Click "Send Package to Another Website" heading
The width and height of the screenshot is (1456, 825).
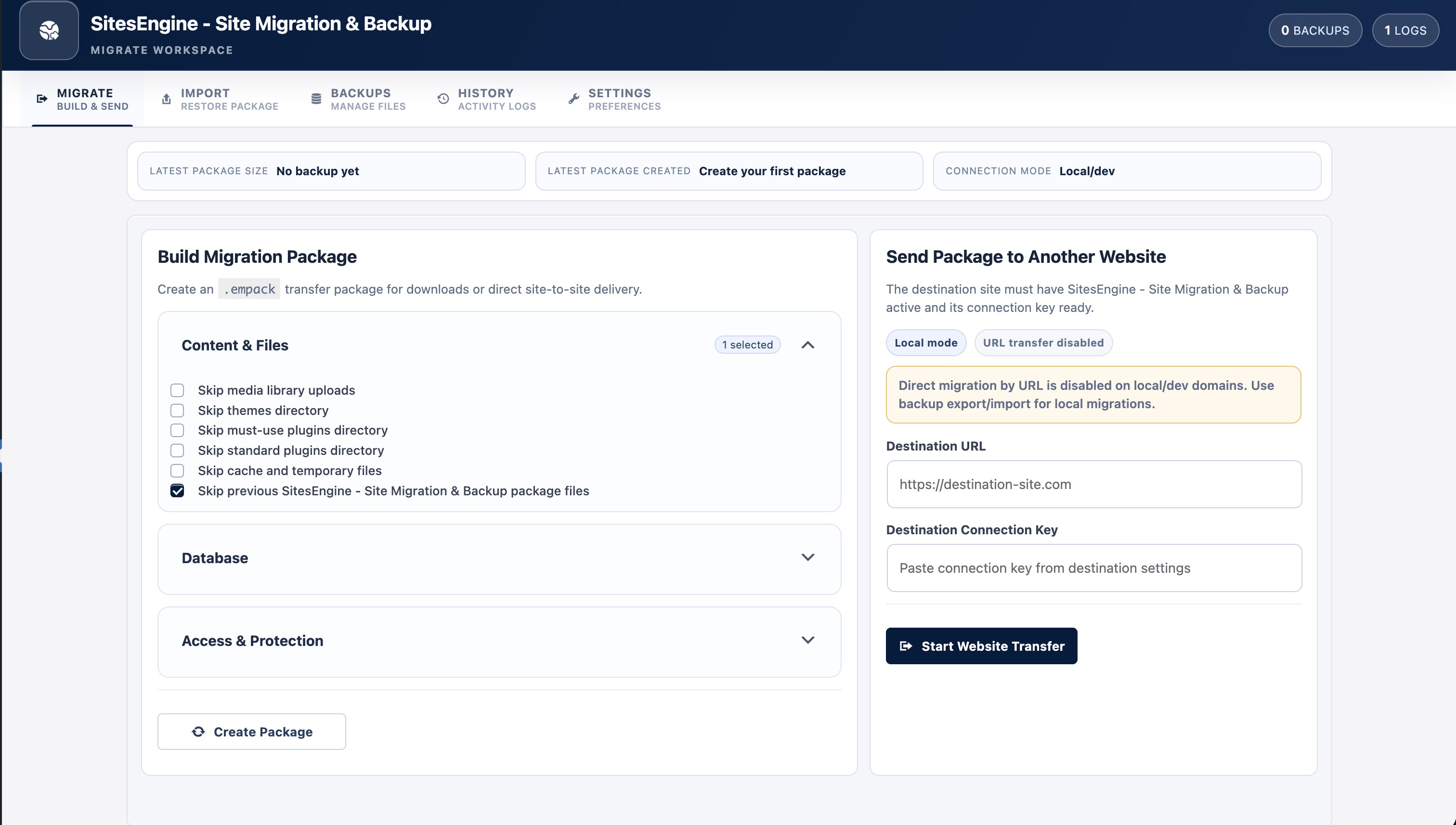pos(1026,257)
